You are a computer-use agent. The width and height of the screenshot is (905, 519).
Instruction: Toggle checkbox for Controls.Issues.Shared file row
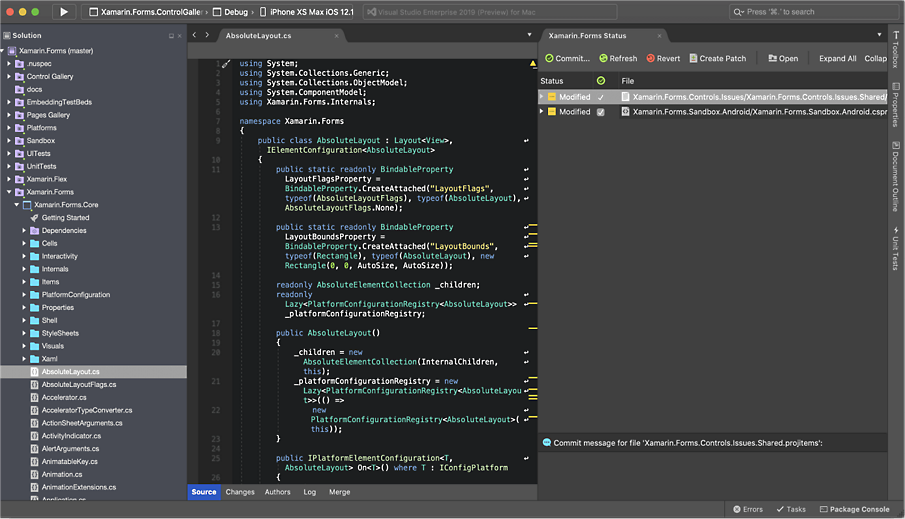[600, 97]
